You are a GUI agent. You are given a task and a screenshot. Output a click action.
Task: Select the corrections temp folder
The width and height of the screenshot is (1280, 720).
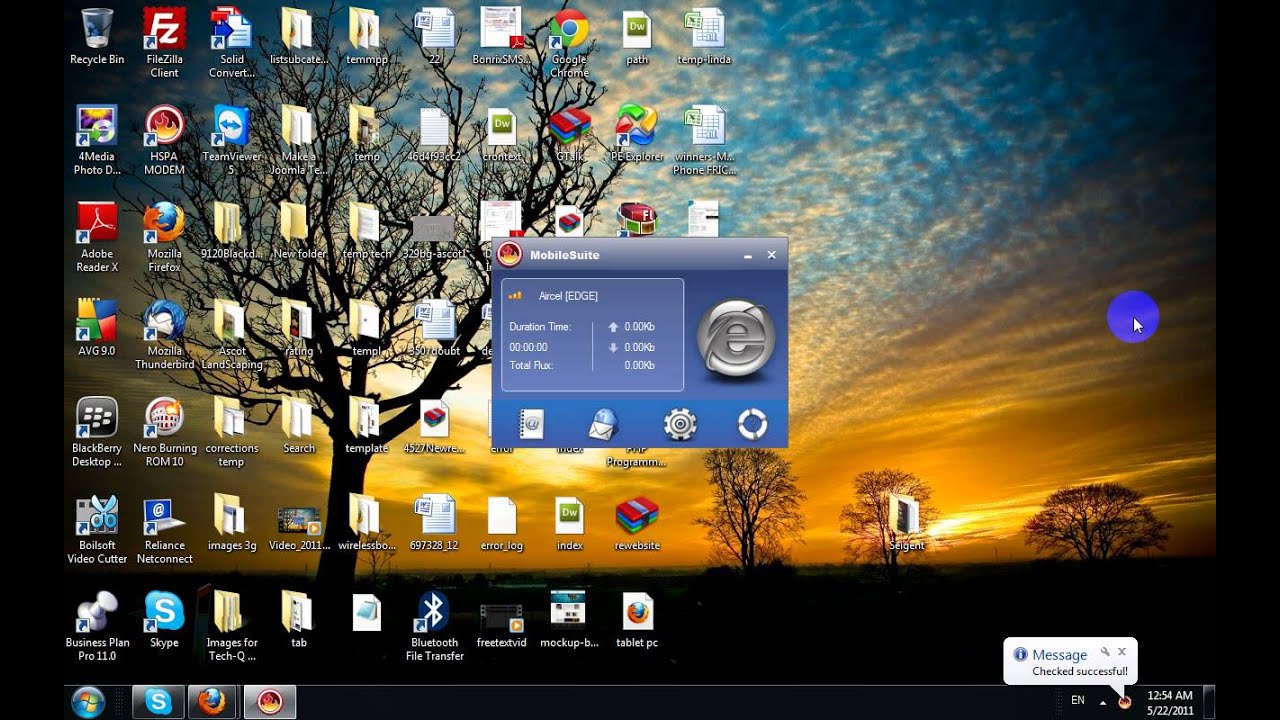click(232, 432)
